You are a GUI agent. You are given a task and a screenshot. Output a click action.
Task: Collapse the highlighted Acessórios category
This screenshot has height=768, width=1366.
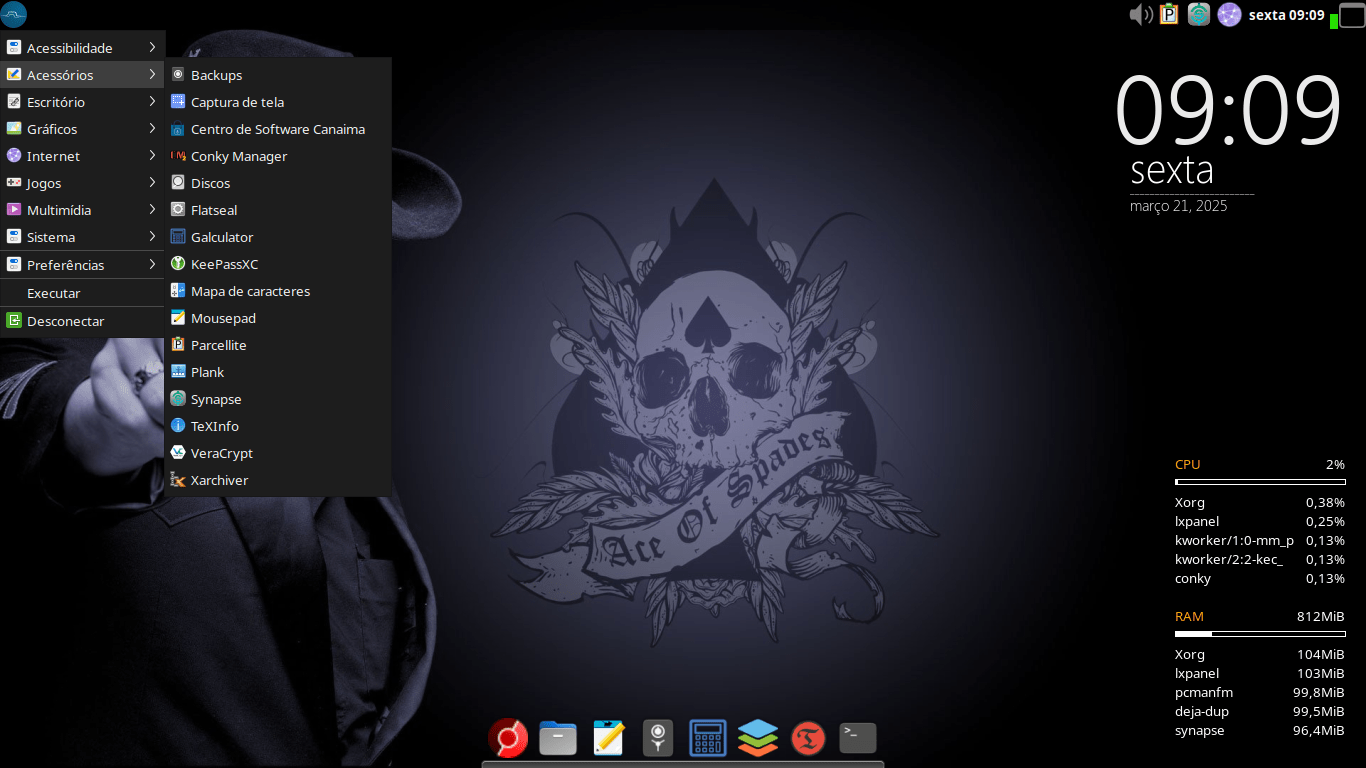click(82, 75)
